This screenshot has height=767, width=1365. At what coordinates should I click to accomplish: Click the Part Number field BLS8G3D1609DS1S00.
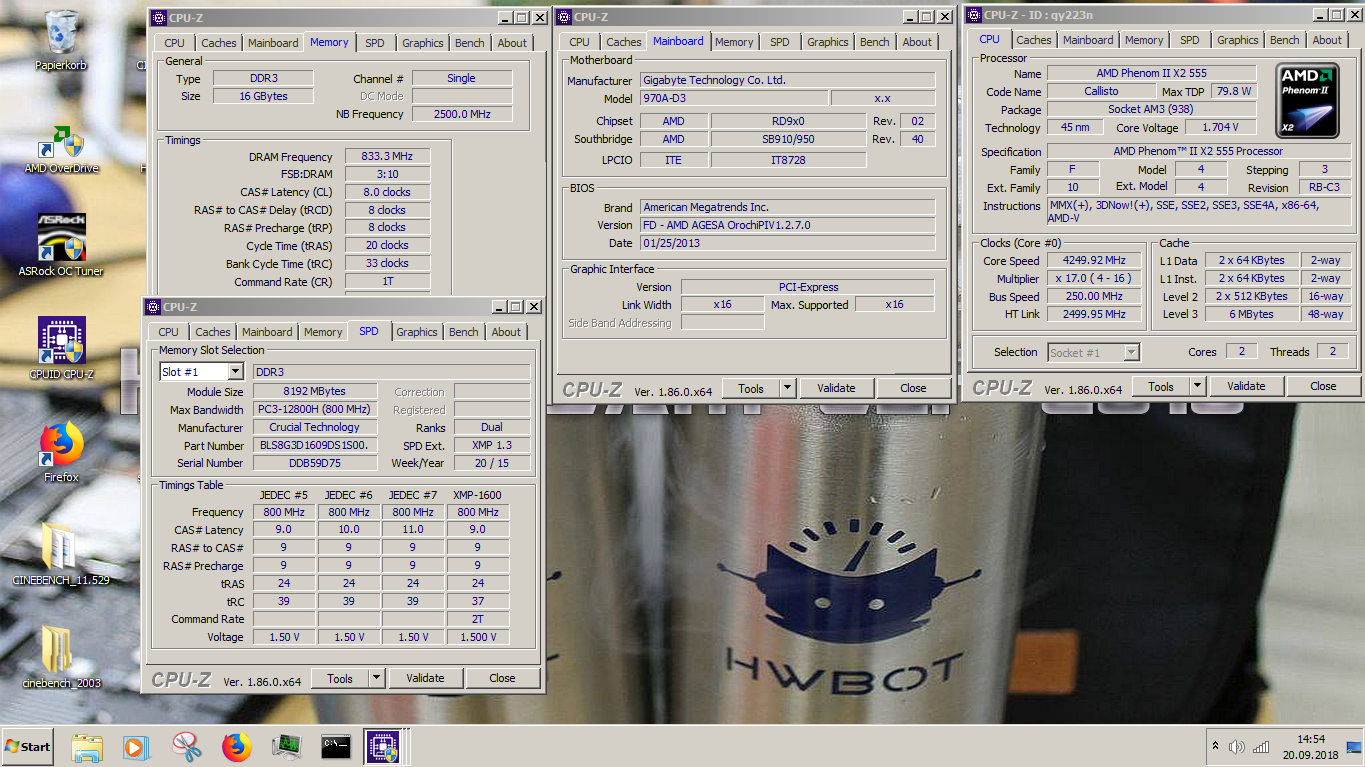(314, 445)
